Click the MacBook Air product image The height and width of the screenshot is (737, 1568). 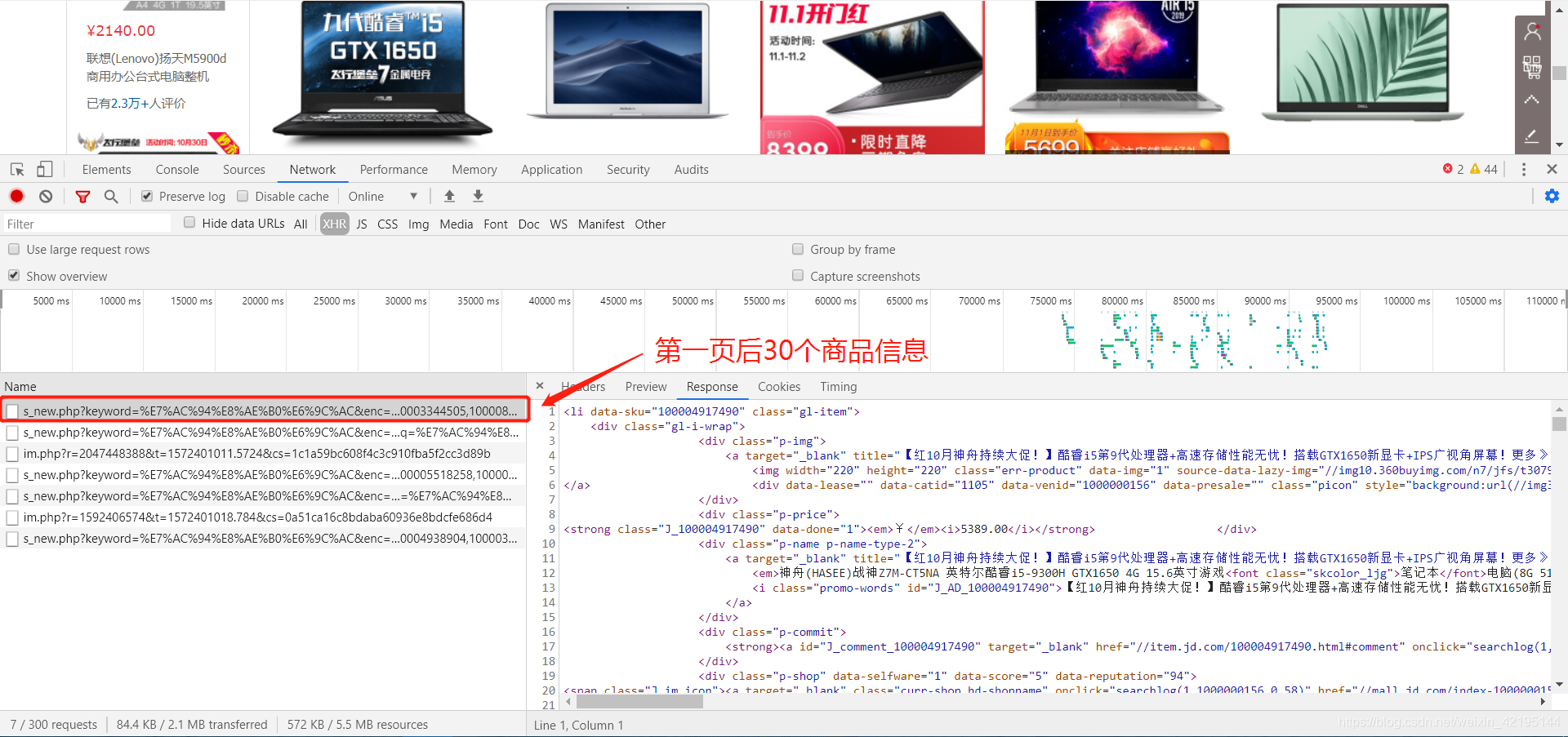pos(627,61)
